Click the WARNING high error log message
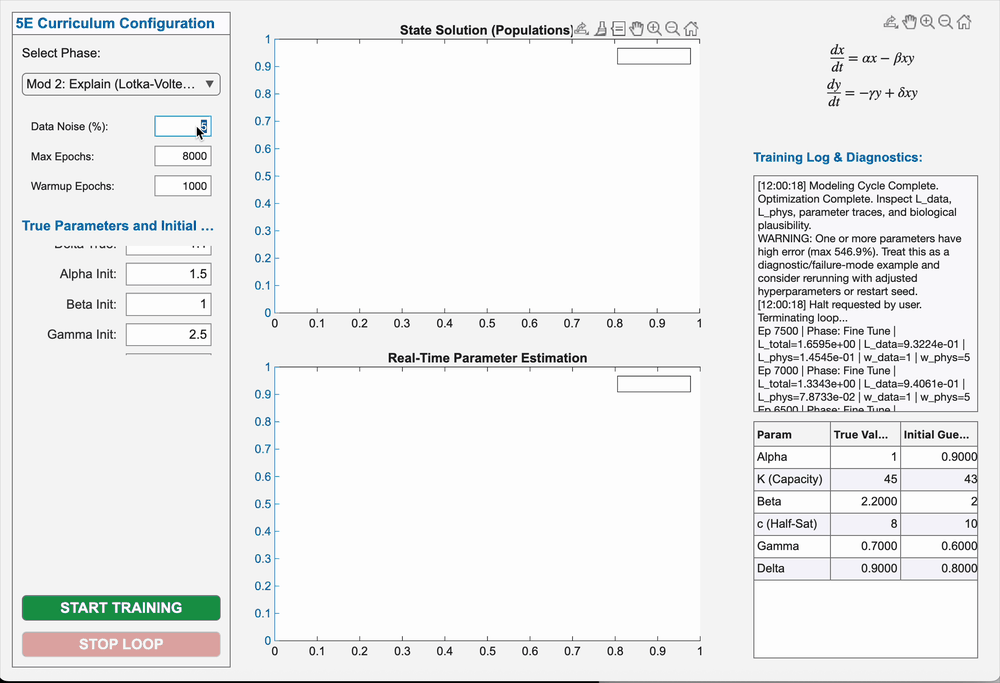Image resolution: width=1000 pixels, height=683 pixels. (x=860, y=265)
